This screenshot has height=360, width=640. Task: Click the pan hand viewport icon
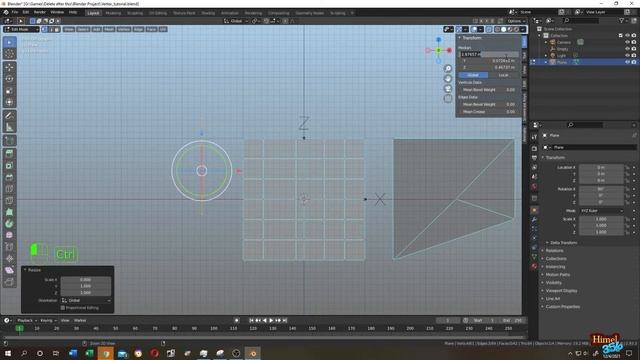(448, 78)
